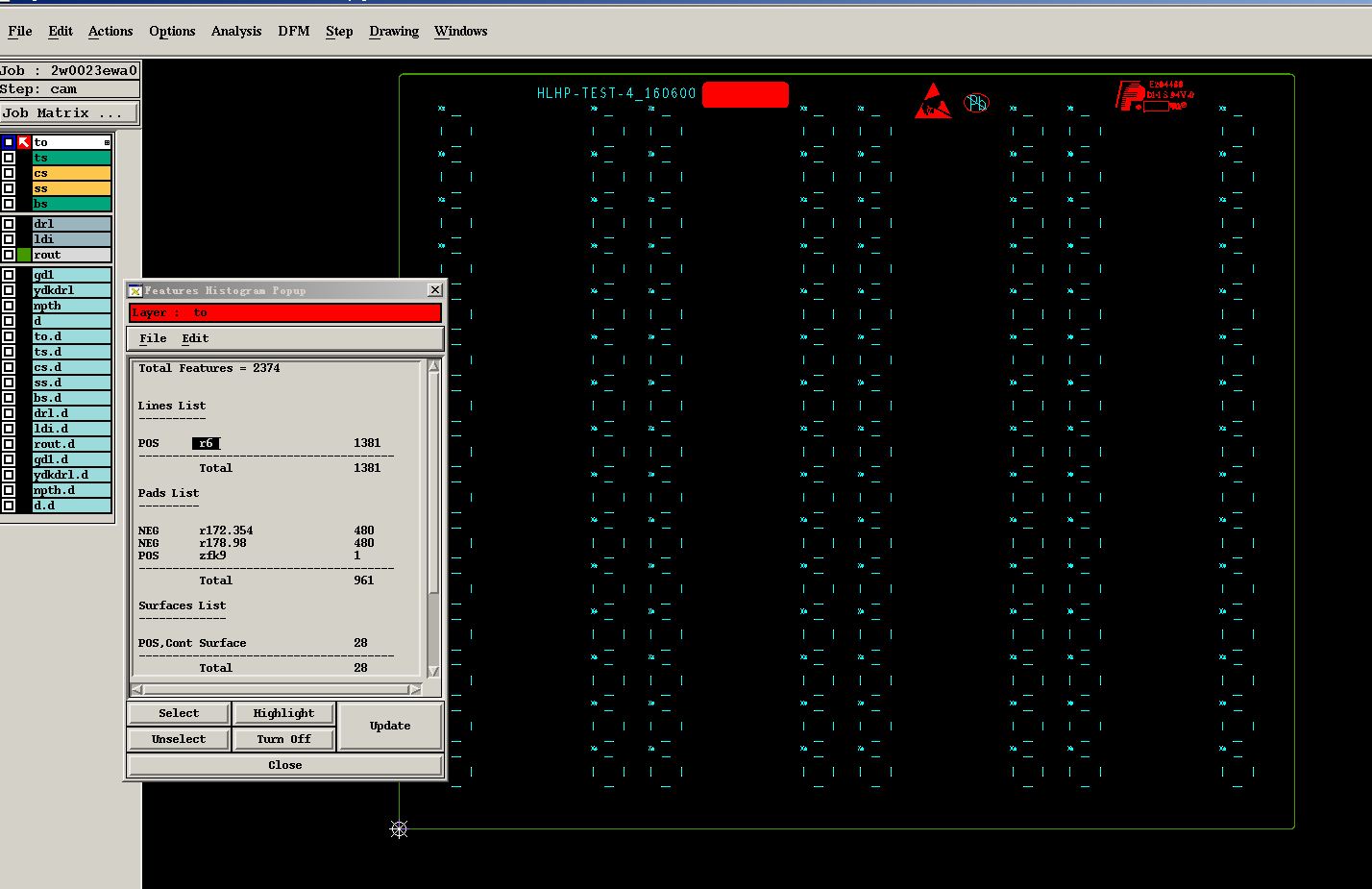The width and height of the screenshot is (1372, 889).
Task: Click the ESD warning triangle symbol on board
Action: [x=932, y=103]
